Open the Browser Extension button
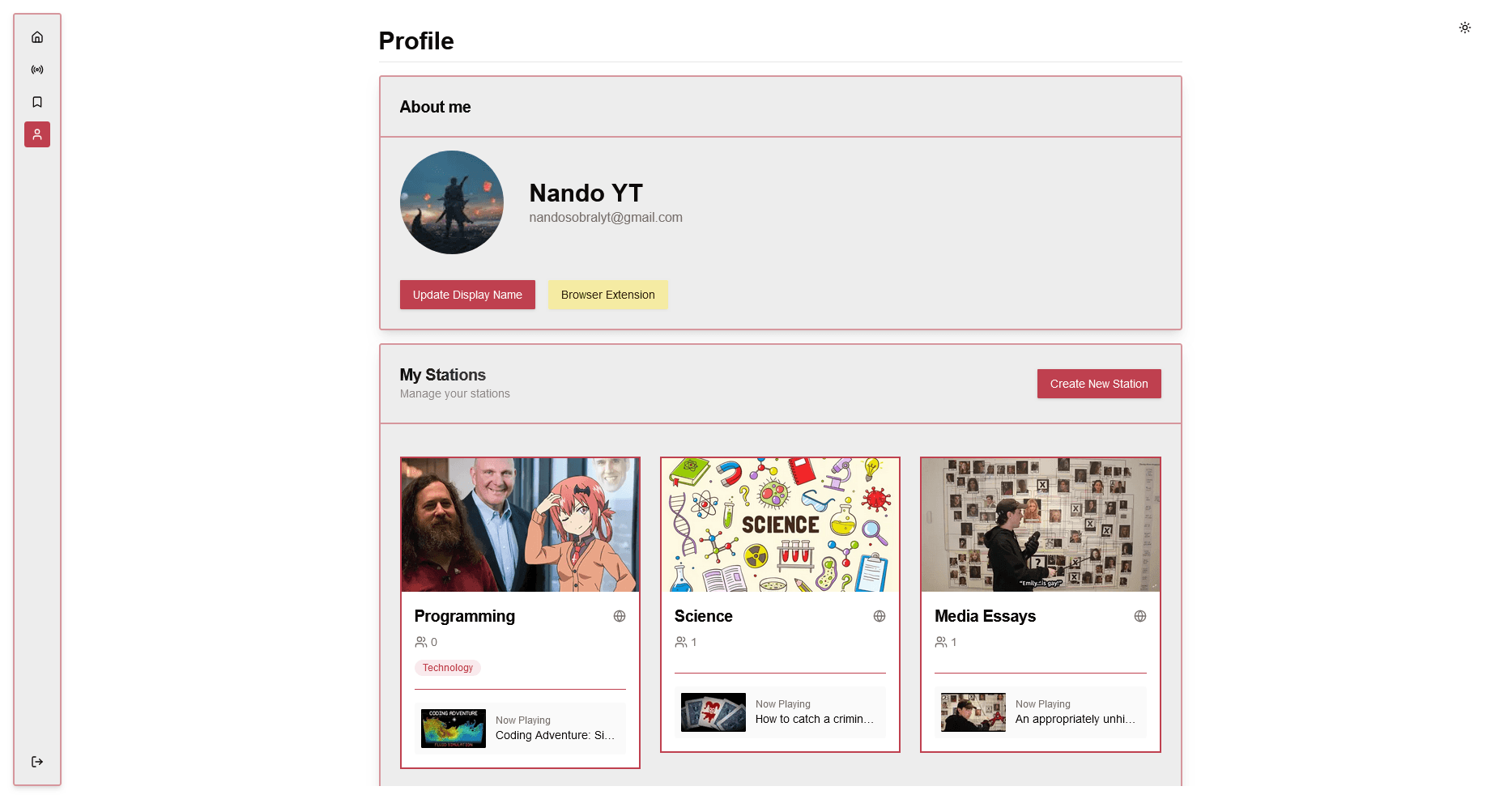The height and width of the screenshot is (799, 1512). coord(607,295)
